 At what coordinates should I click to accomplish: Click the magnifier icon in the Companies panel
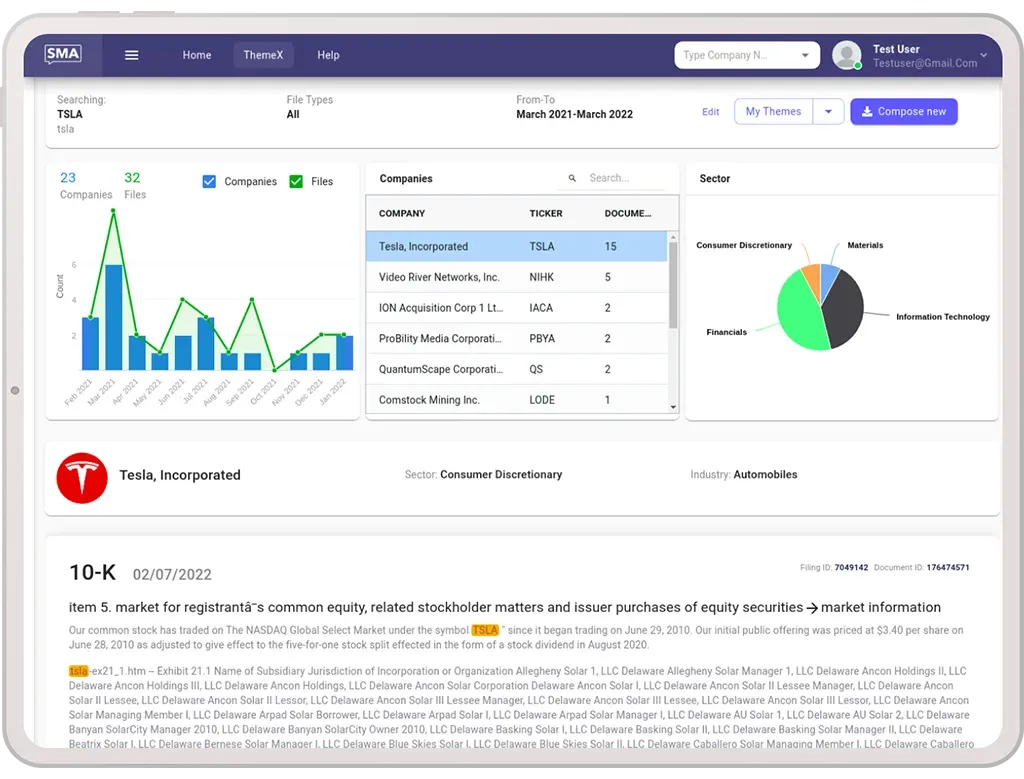click(571, 176)
